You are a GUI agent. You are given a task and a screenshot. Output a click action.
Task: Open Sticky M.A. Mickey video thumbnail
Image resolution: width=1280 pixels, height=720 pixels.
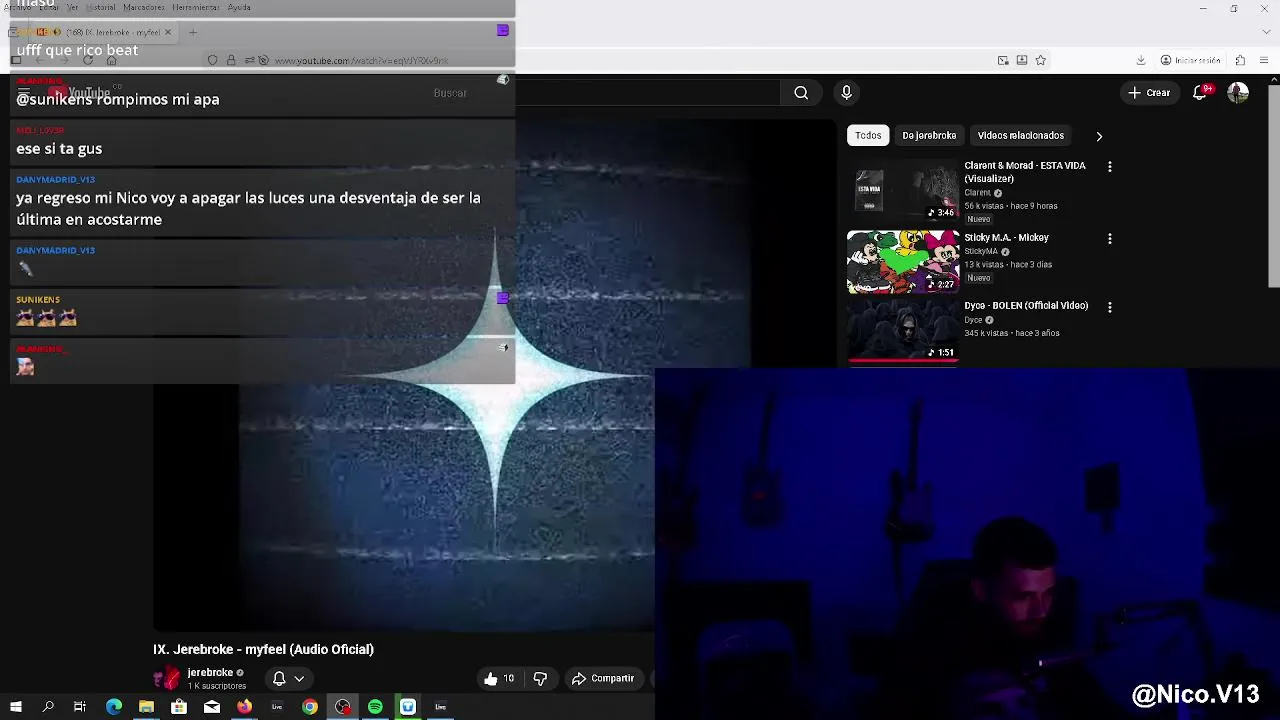903,262
